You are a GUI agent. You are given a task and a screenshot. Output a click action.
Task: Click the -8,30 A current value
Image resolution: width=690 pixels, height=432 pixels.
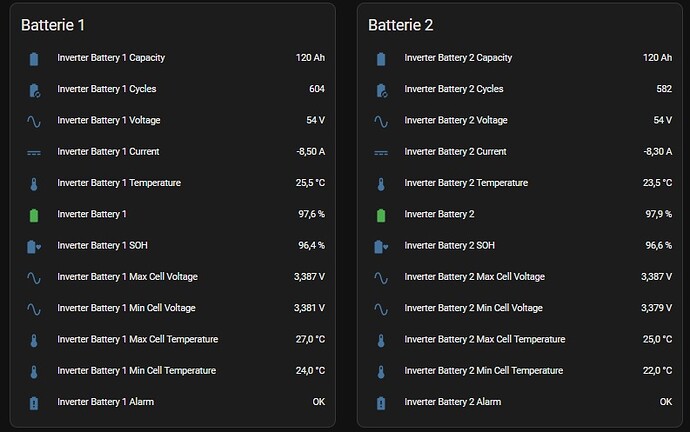[x=658, y=151]
